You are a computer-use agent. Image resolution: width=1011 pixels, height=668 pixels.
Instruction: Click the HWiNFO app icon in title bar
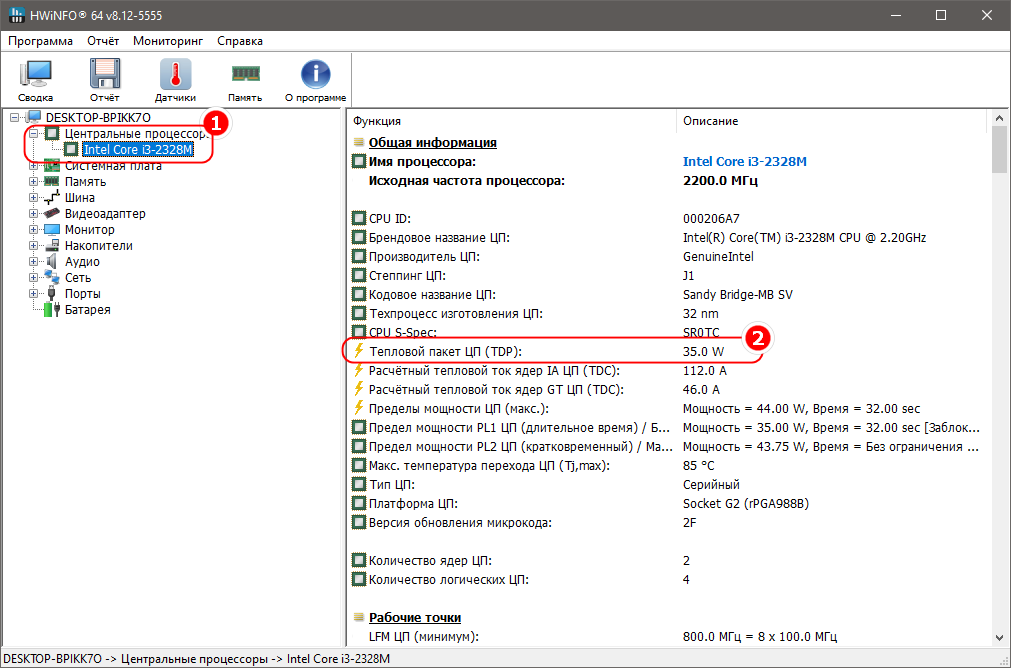[x=17, y=15]
